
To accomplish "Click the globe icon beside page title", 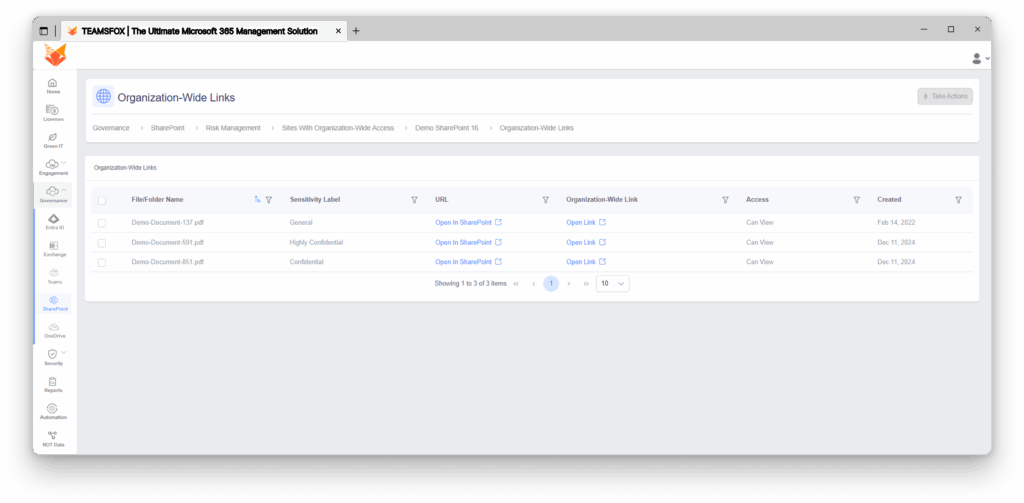I will [x=103, y=97].
